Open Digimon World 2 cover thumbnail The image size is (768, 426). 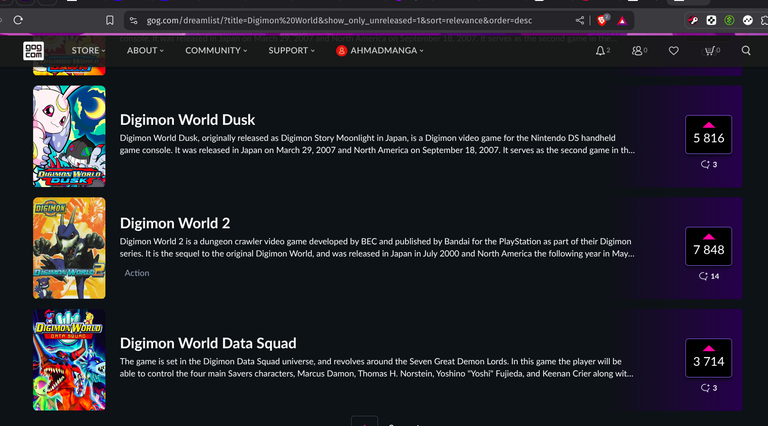69,248
